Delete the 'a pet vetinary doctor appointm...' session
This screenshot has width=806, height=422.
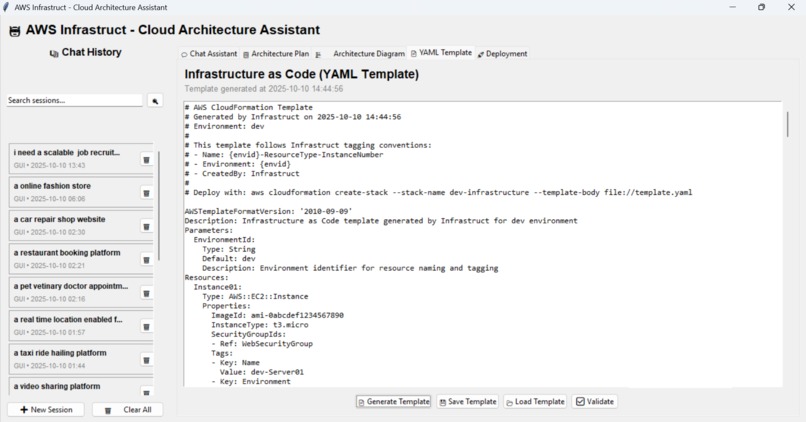click(x=146, y=293)
